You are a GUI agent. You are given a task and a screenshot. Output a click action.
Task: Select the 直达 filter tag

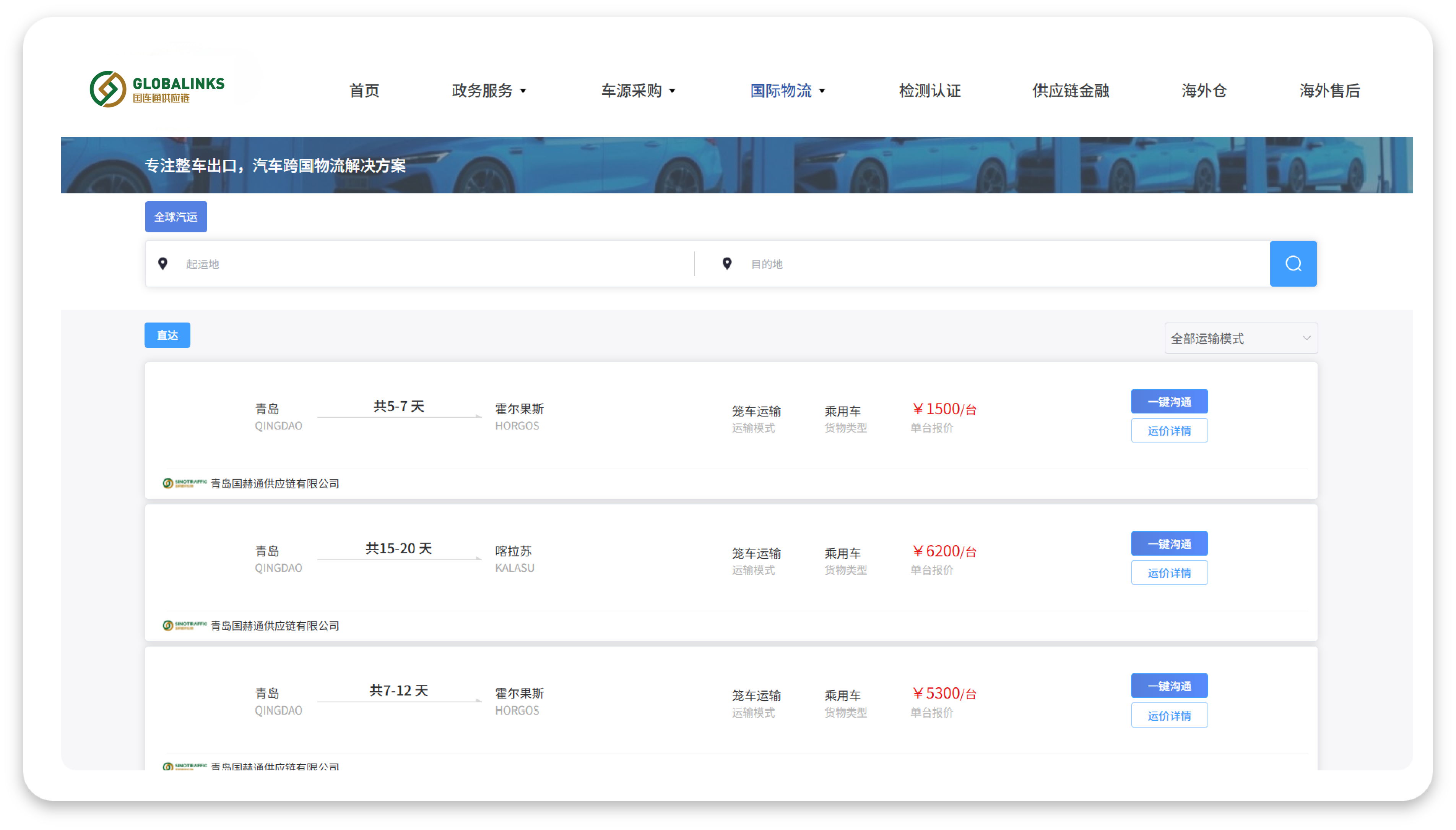pyautogui.click(x=167, y=335)
